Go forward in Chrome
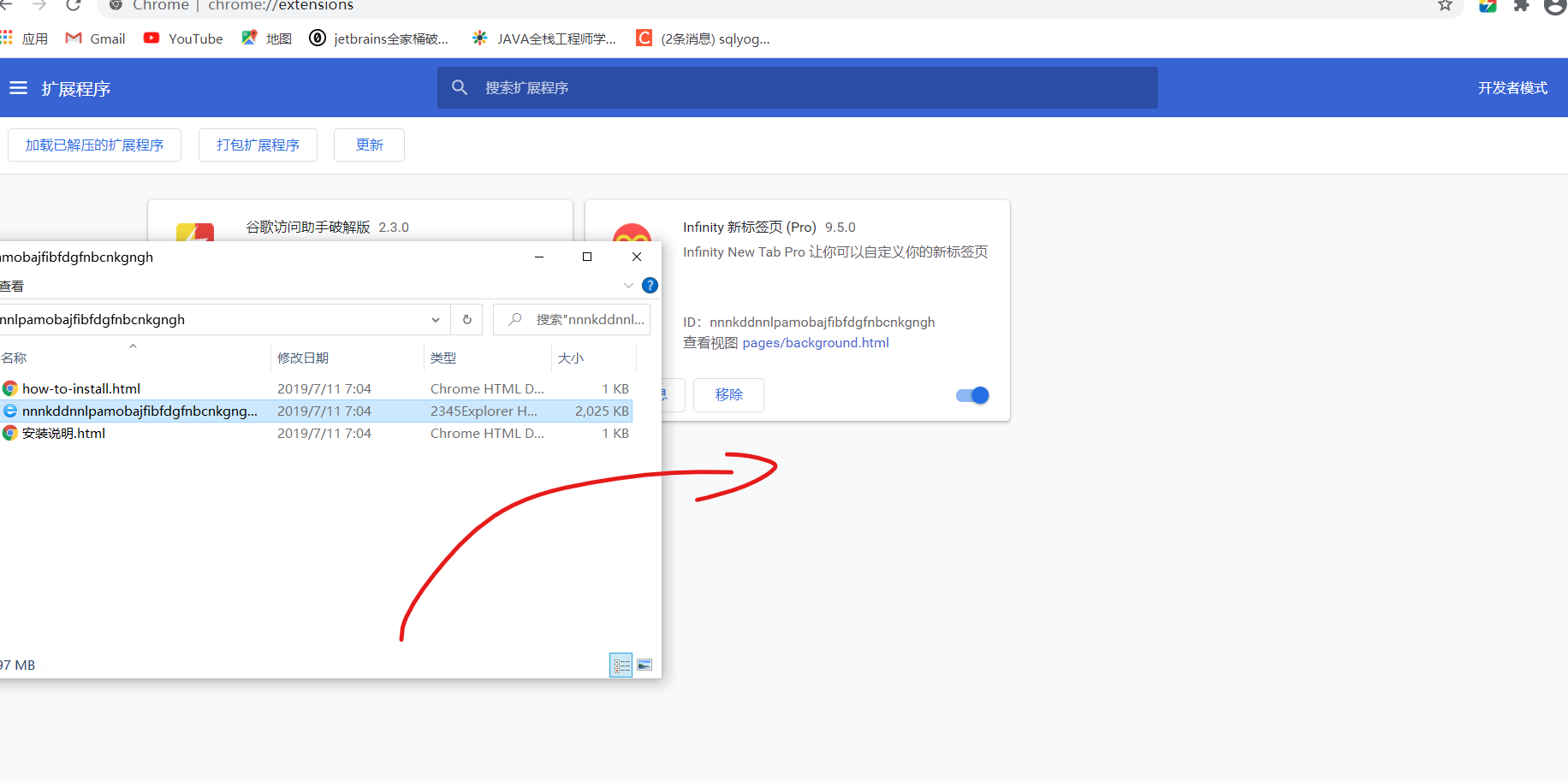Viewport: 1568px width, 781px height. coord(39,5)
